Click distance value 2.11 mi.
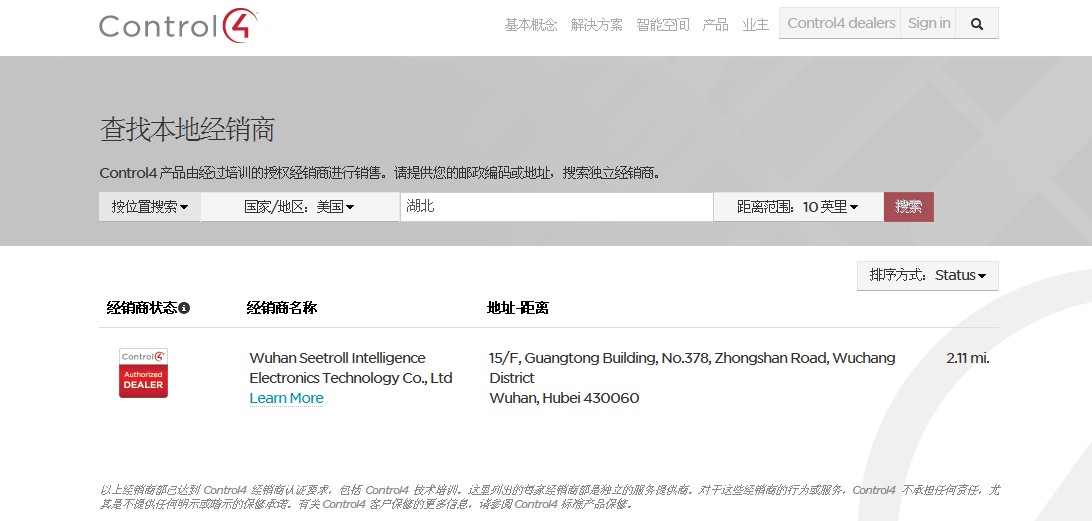Viewport: 1092px width, 521px height. pos(968,358)
